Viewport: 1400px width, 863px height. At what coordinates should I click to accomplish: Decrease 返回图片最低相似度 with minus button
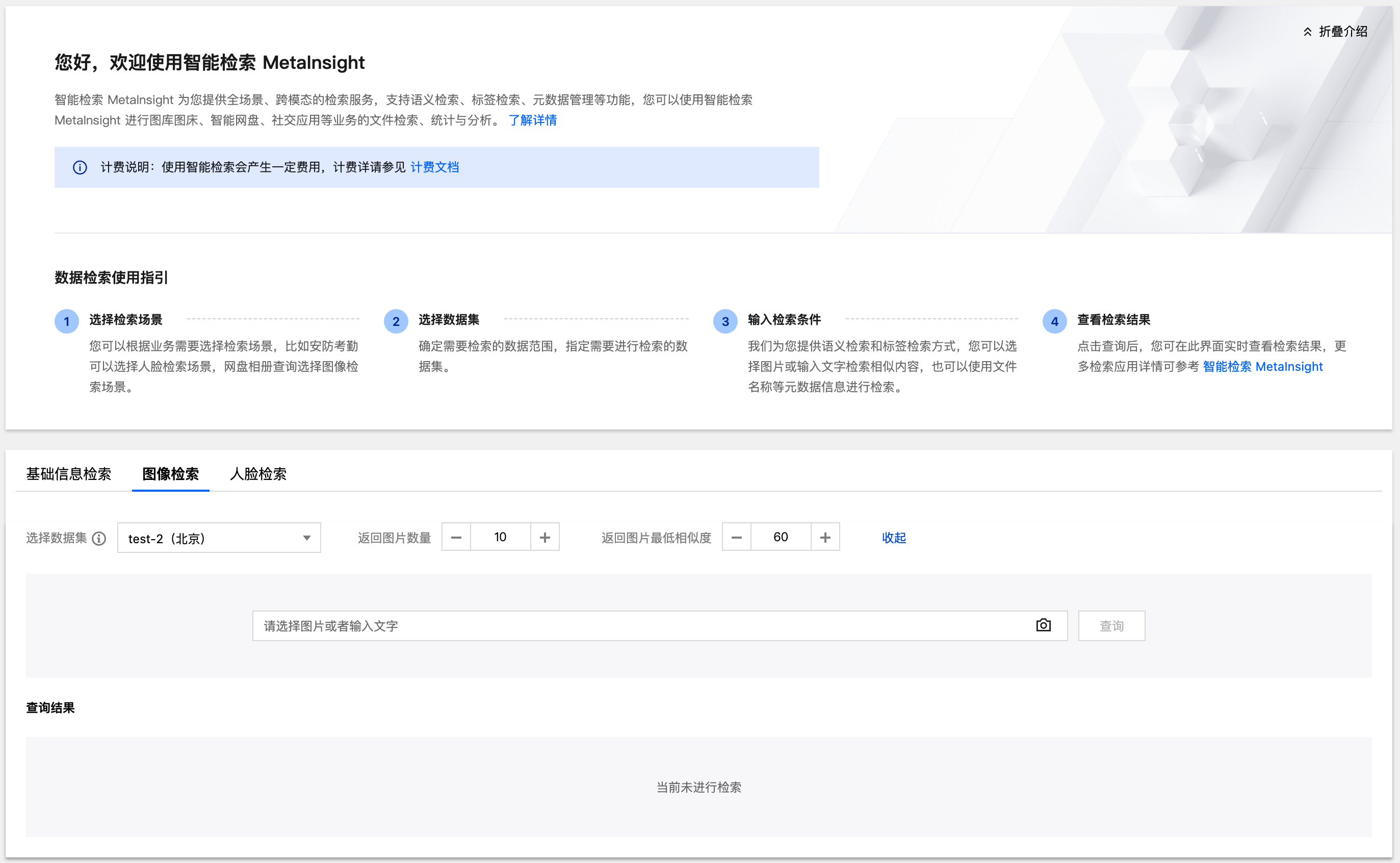(x=737, y=537)
